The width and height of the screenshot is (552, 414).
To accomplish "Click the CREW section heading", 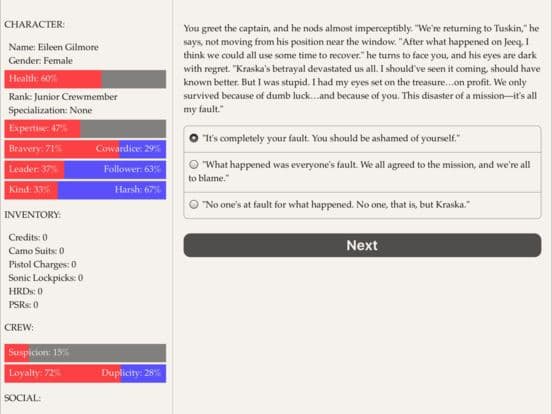I will point(19,327).
